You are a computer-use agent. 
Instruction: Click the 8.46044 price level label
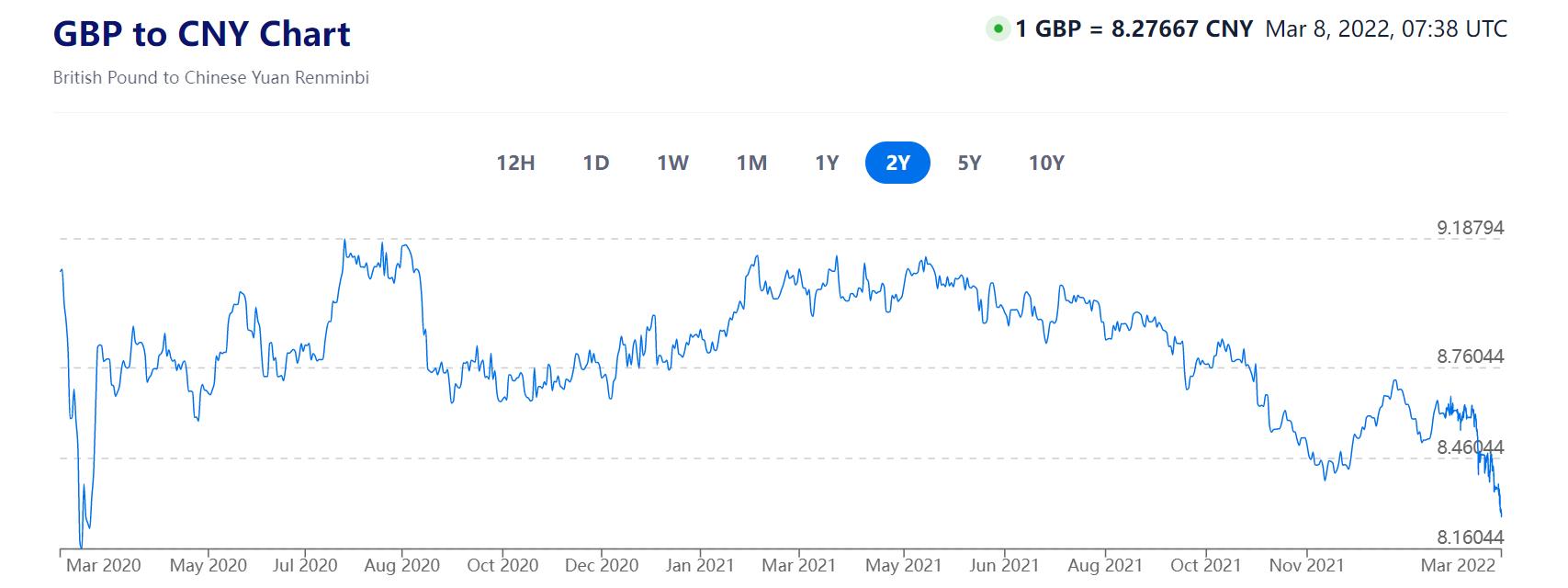pyautogui.click(x=1470, y=447)
